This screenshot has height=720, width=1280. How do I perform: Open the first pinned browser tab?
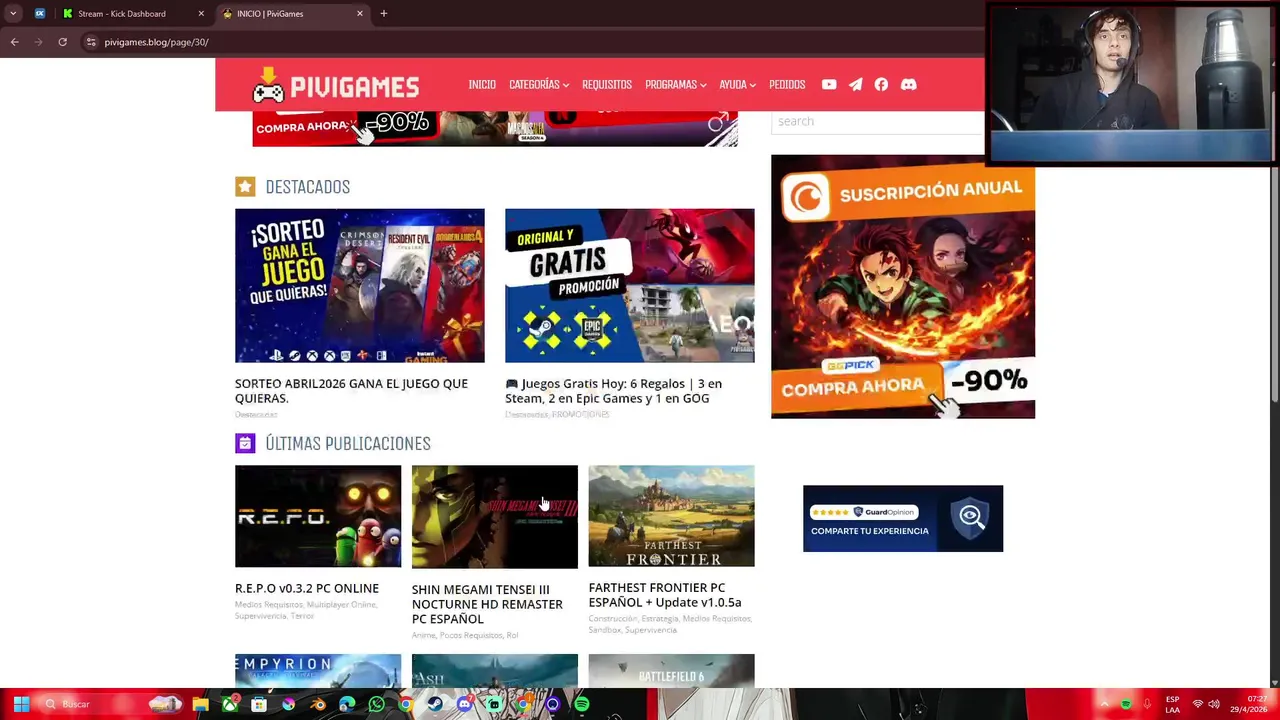pos(40,13)
